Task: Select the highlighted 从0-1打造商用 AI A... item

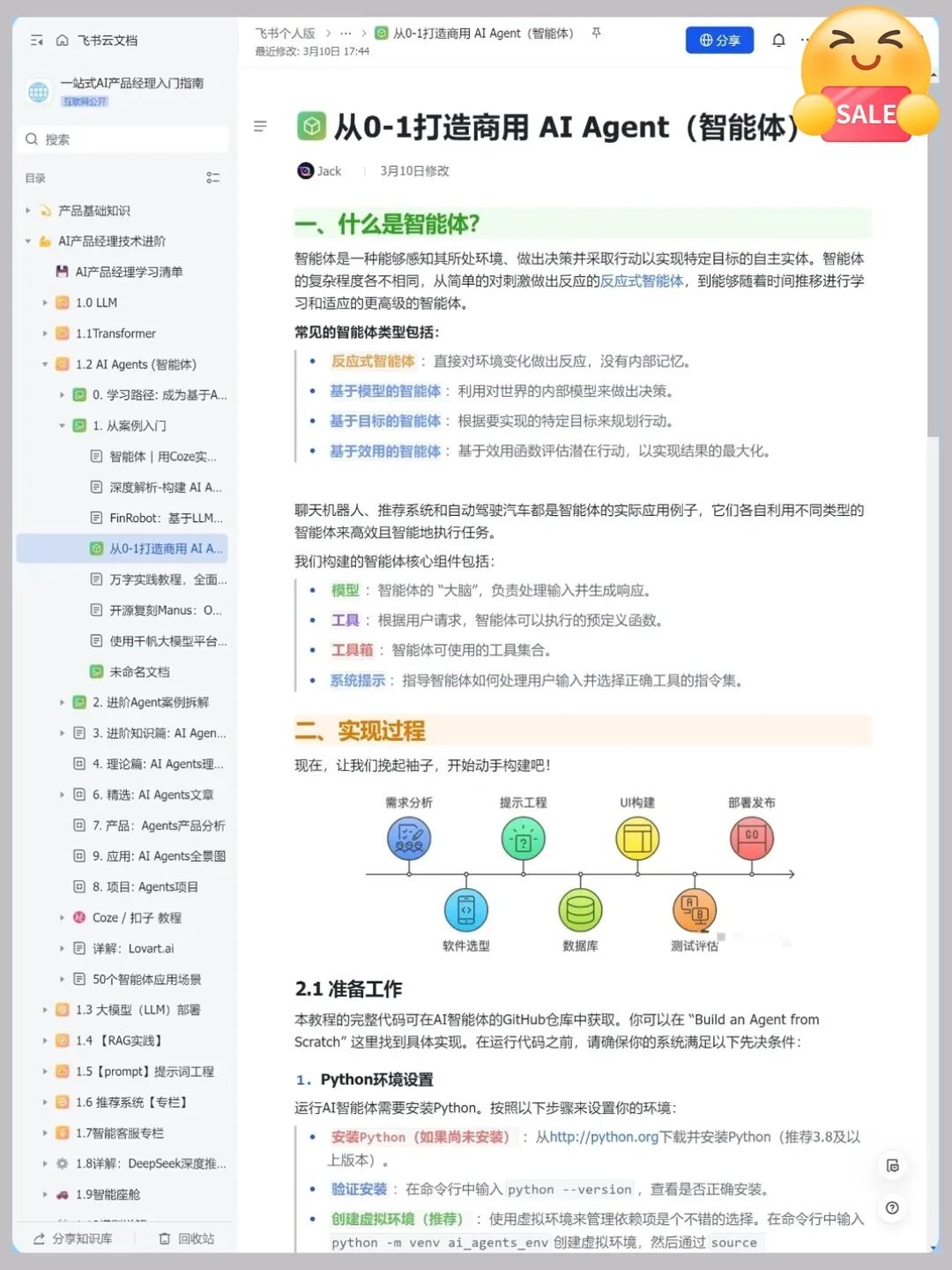Action: [x=123, y=549]
